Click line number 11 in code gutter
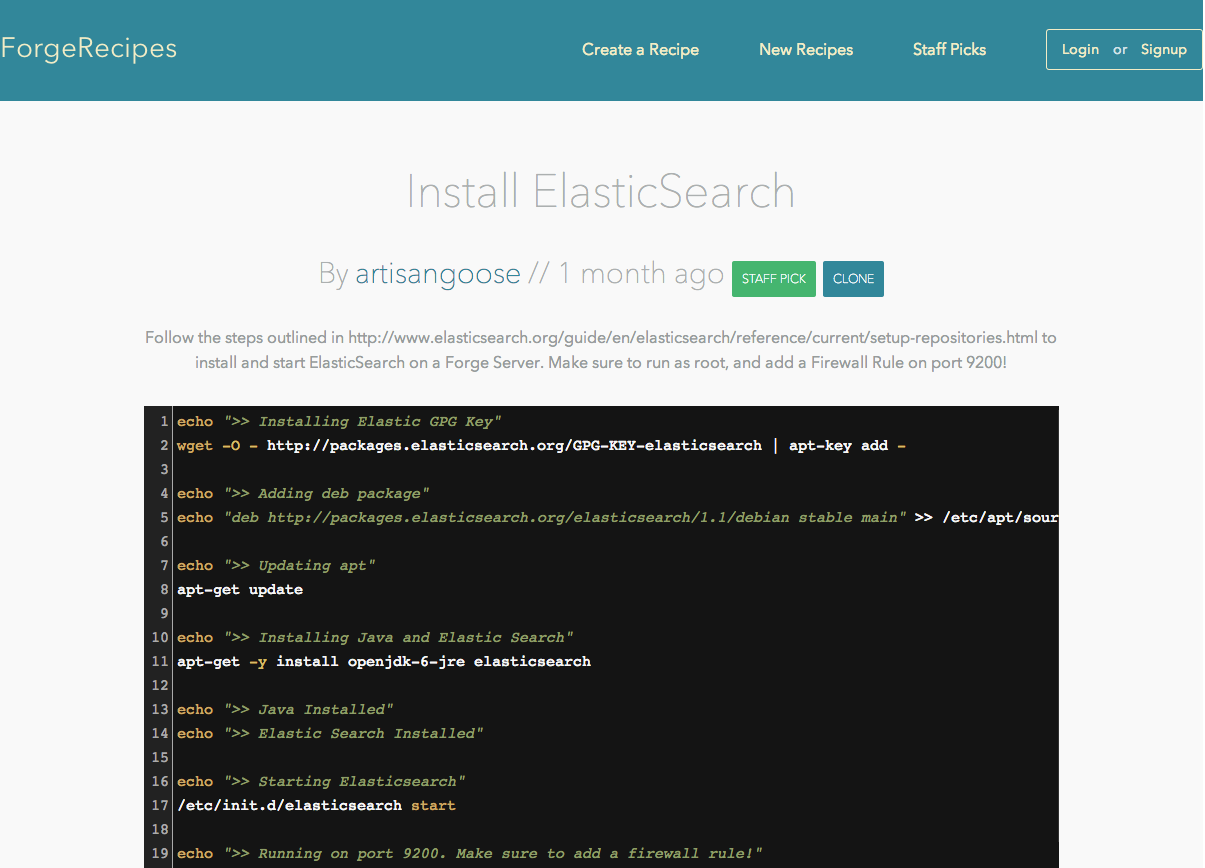This screenshot has height=868, width=1205. [x=160, y=661]
